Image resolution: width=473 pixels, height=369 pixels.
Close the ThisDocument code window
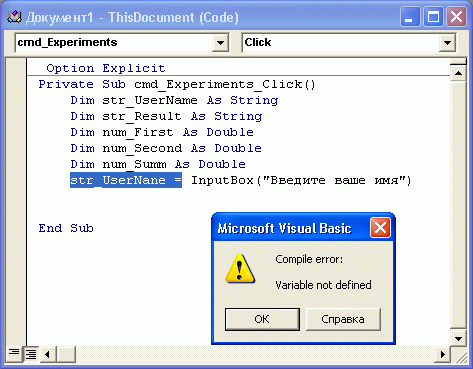coord(456,17)
